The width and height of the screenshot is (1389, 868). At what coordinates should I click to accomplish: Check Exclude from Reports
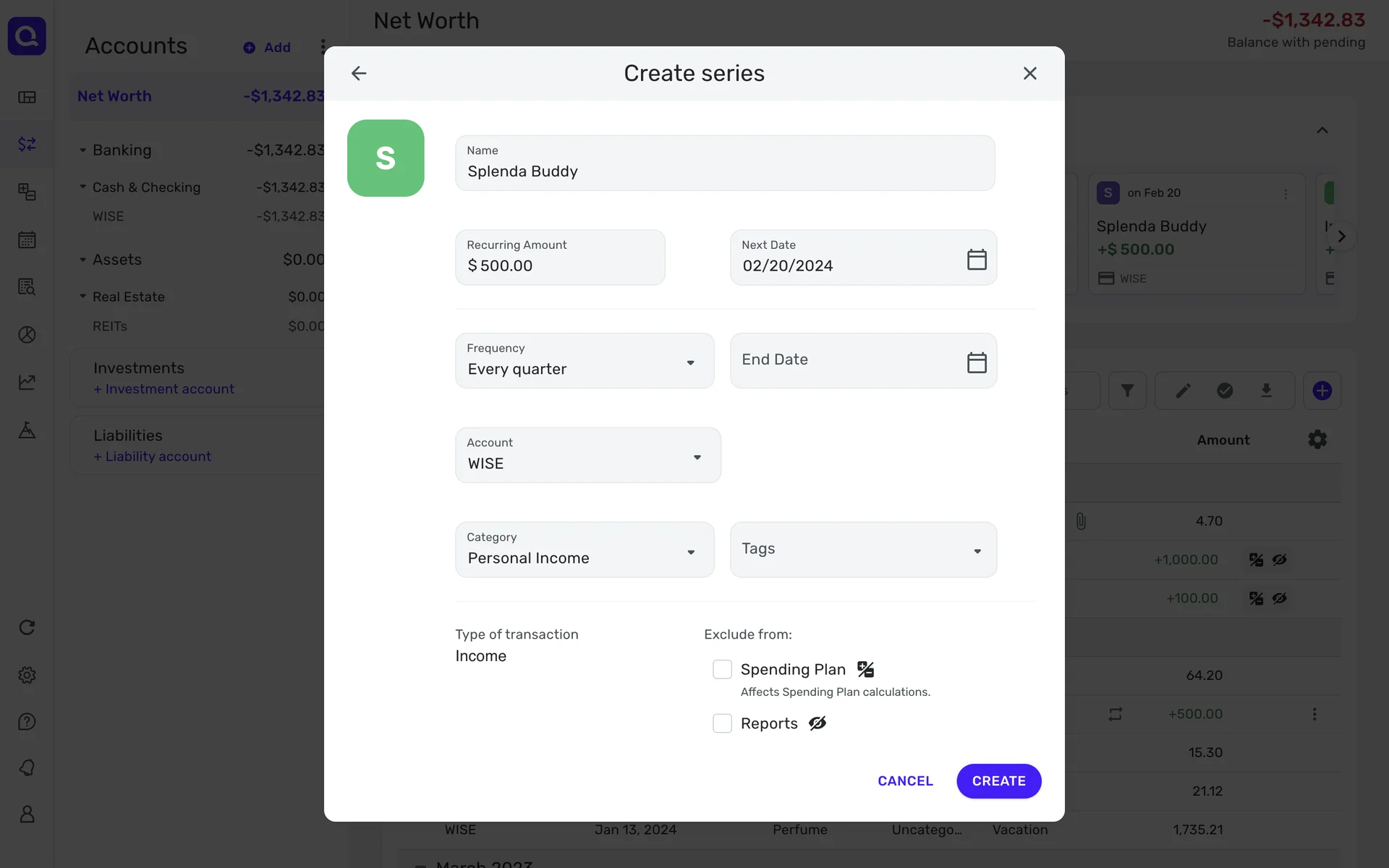tap(722, 723)
